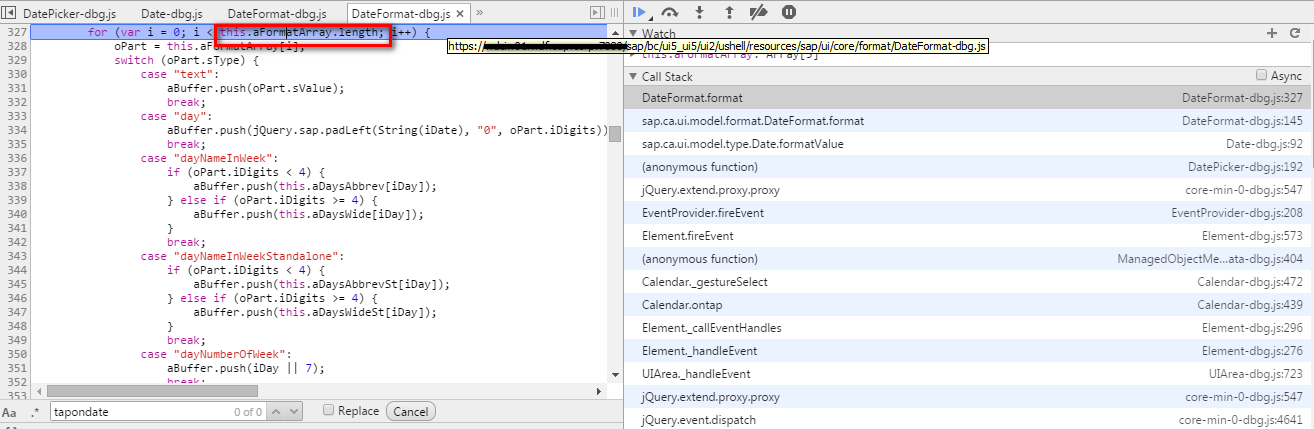Select the Calendar._gestureSelect frame
The image size is (1314, 429).
click(x=968, y=281)
